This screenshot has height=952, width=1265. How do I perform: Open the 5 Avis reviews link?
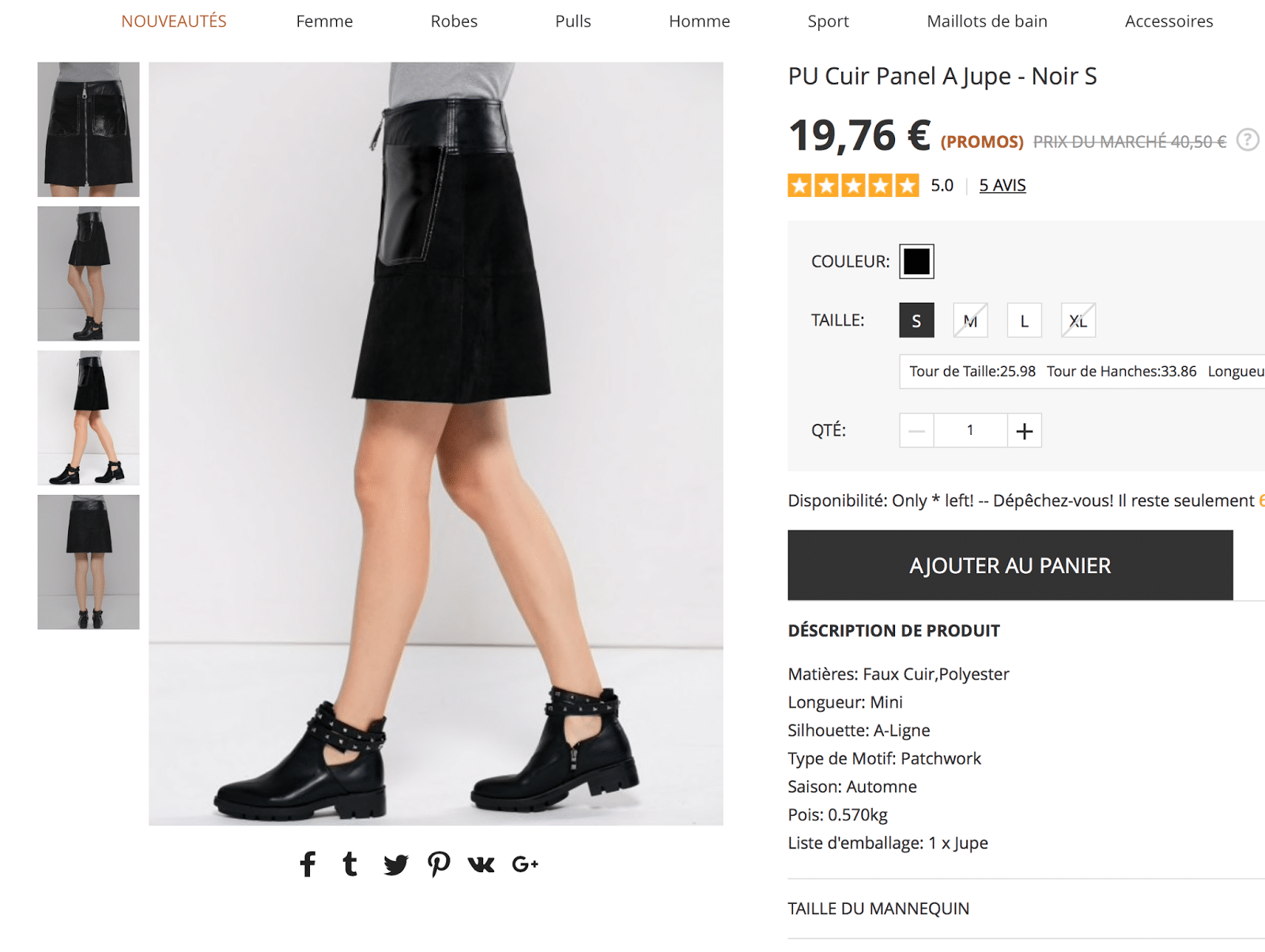(x=1002, y=185)
